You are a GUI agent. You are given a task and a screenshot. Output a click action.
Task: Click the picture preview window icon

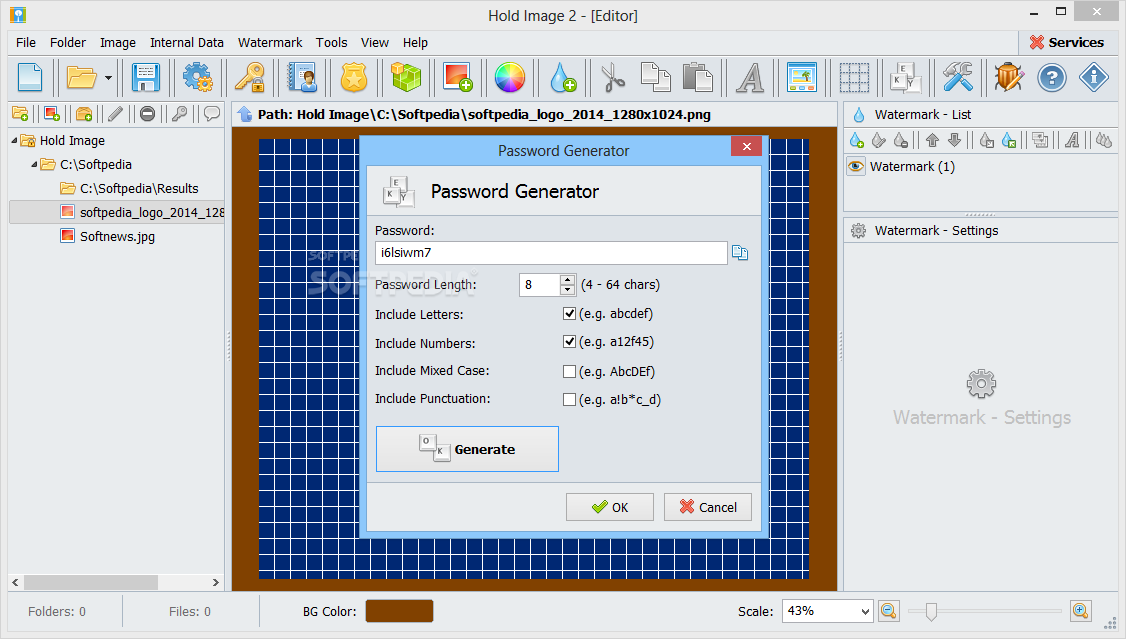(x=802, y=77)
